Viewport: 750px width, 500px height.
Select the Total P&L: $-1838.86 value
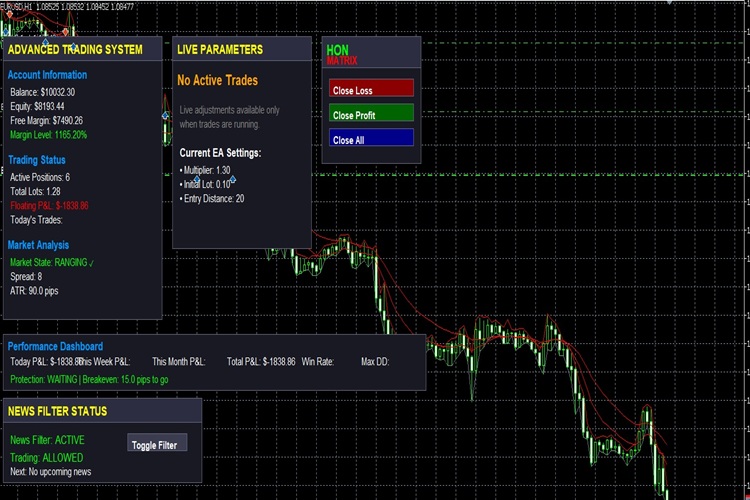(261, 362)
